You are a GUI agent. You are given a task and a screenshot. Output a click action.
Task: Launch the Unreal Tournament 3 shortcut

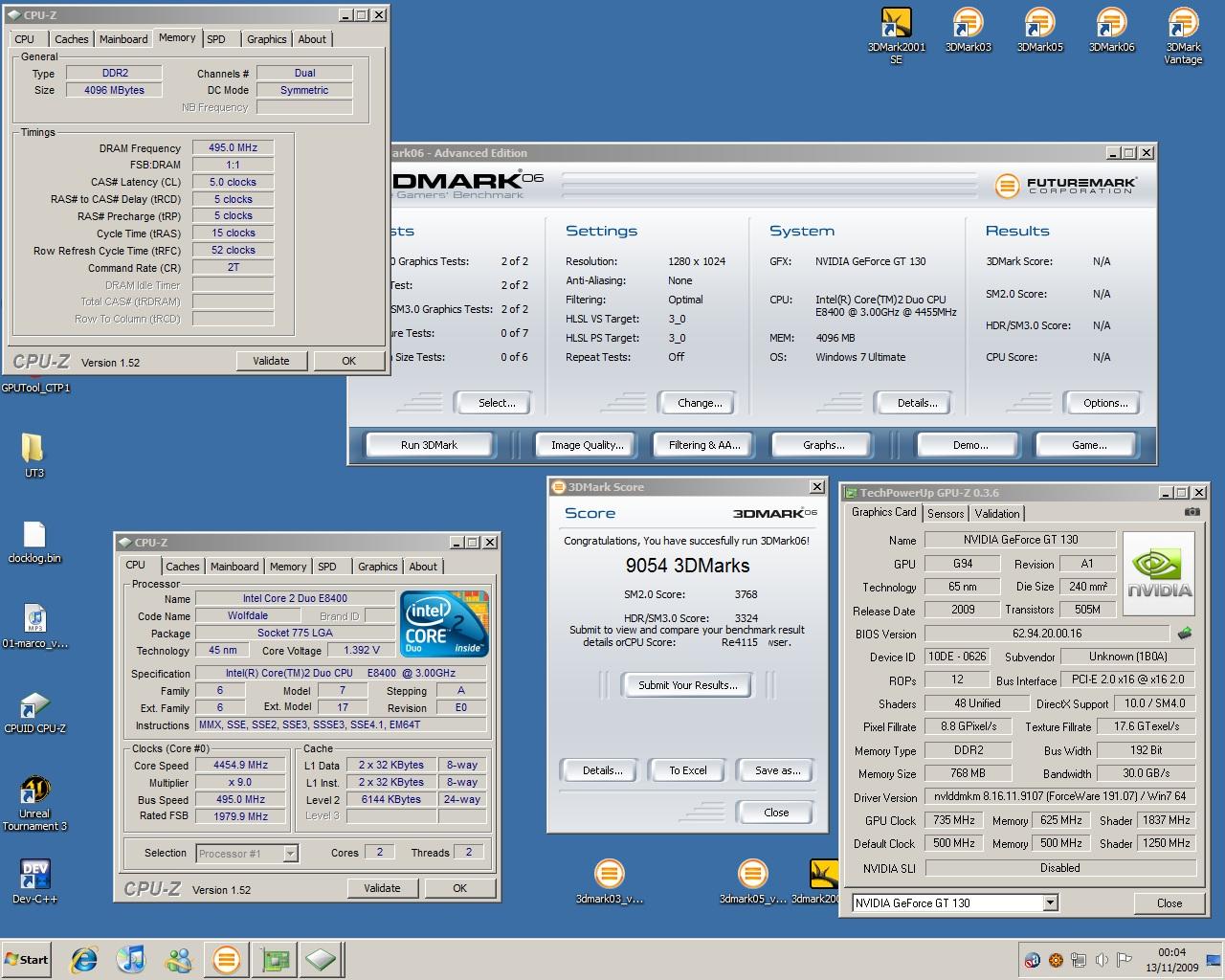[x=34, y=804]
